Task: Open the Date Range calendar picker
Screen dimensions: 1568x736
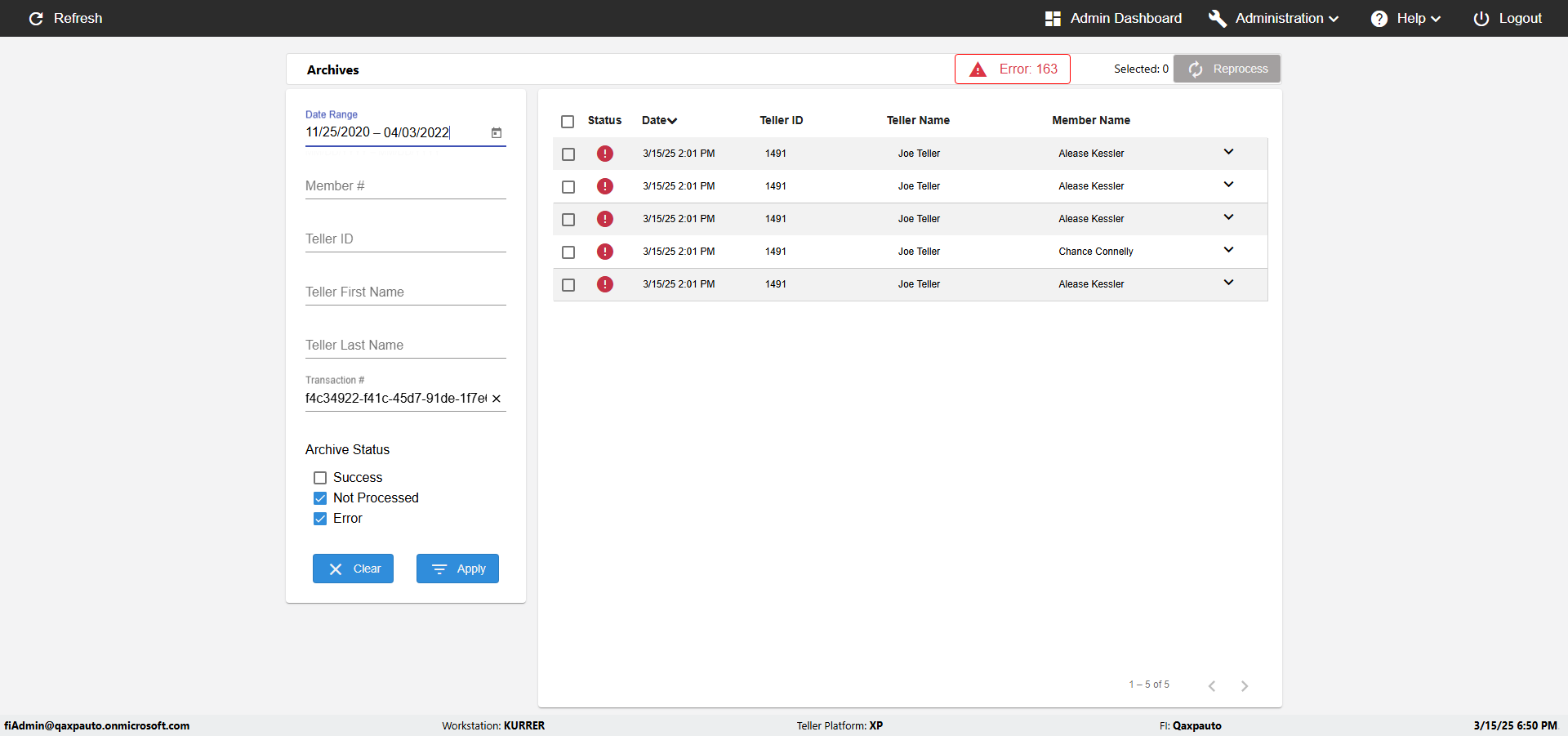Action: [x=496, y=132]
